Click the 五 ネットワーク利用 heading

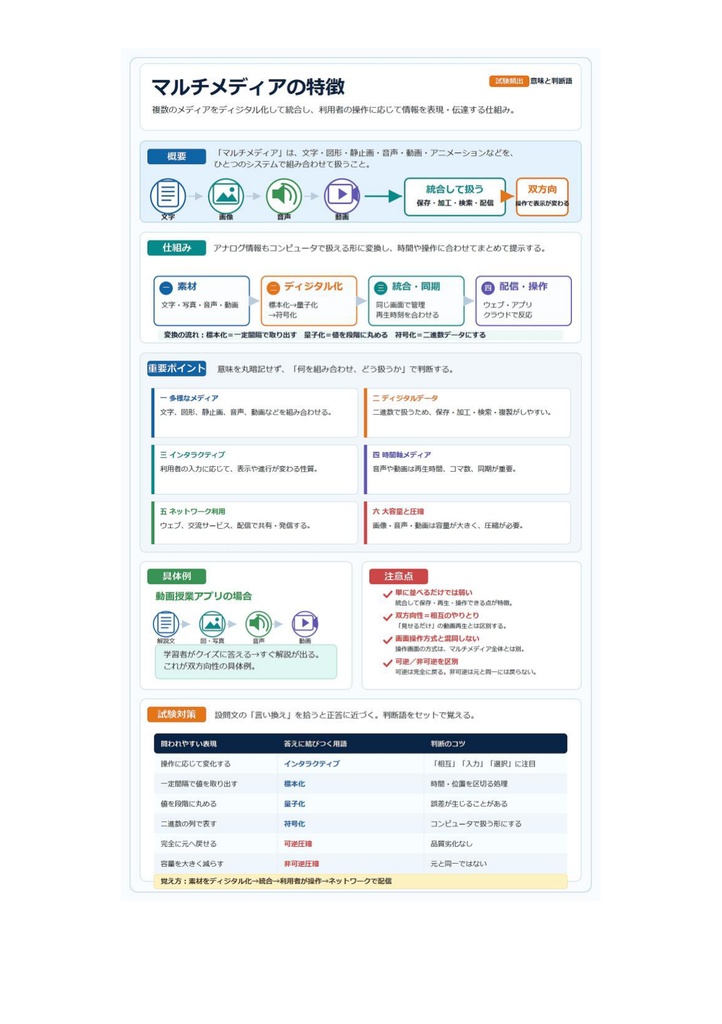pos(193,511)
